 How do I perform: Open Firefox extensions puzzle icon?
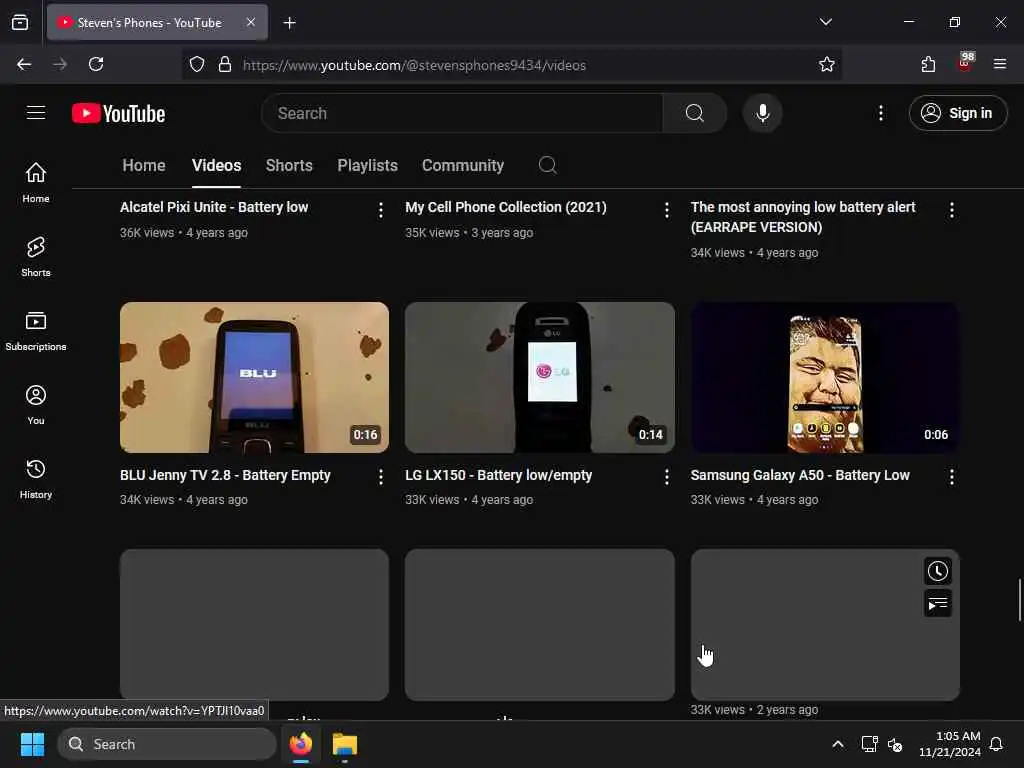(928, 64)
